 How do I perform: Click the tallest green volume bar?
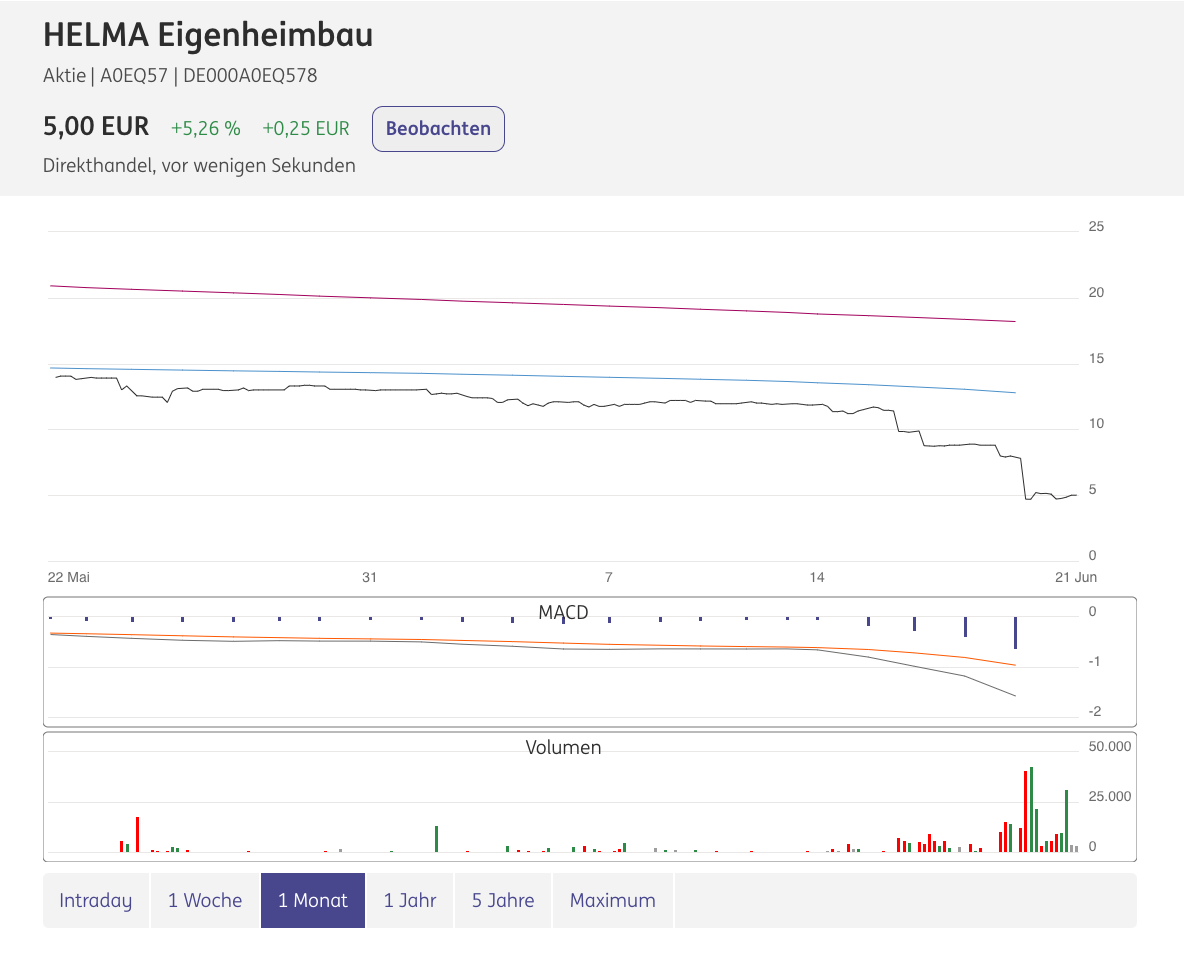click(1031, 809)
